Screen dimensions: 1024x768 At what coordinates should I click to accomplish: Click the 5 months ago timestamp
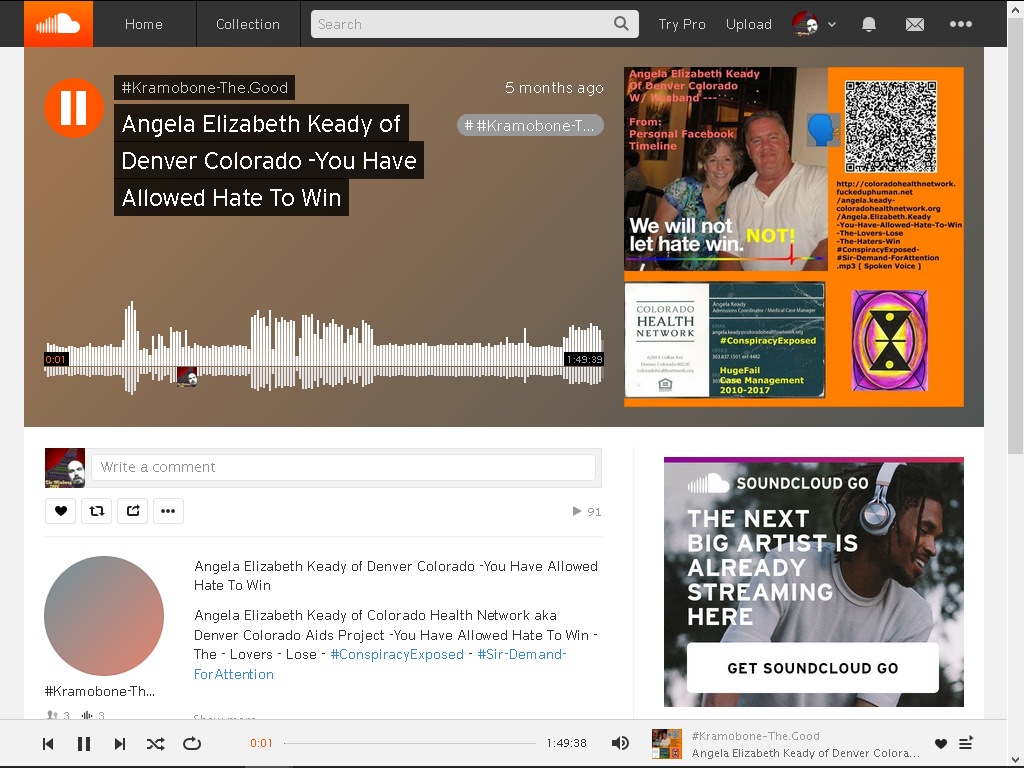(554, 88)
